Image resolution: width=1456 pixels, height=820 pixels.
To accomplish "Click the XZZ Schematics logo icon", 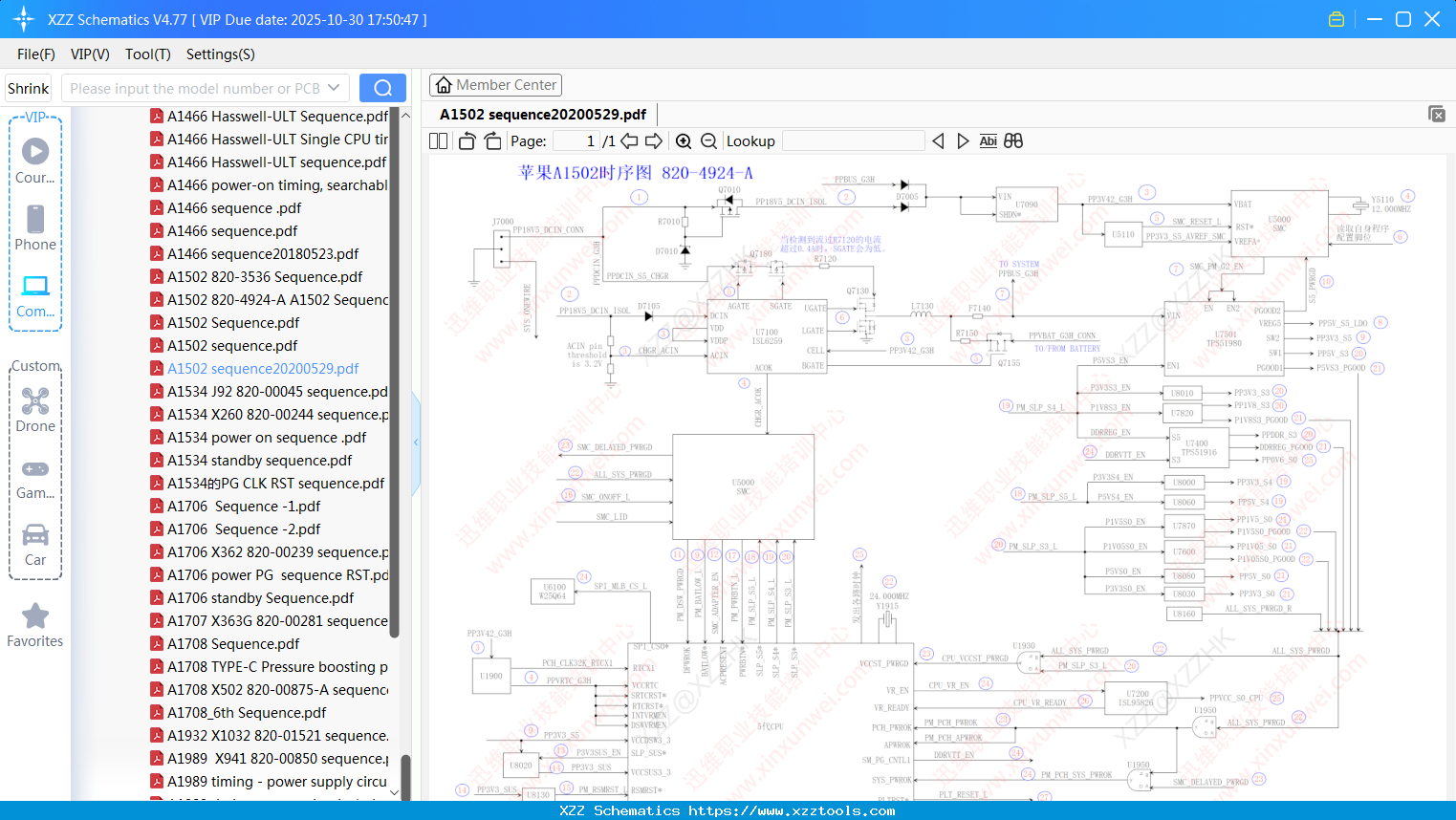I will click(24, 19).
